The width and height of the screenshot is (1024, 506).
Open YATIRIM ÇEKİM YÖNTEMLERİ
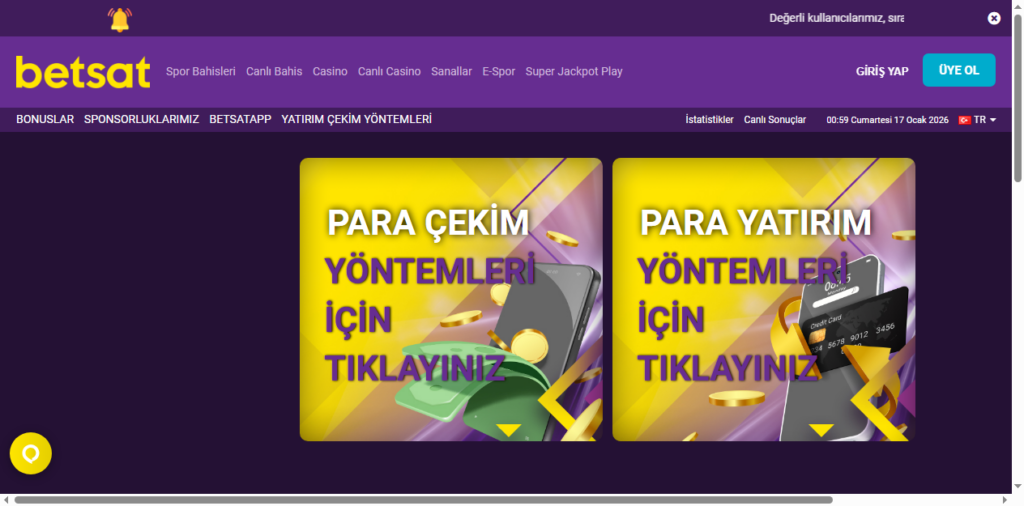click(357, 119)
